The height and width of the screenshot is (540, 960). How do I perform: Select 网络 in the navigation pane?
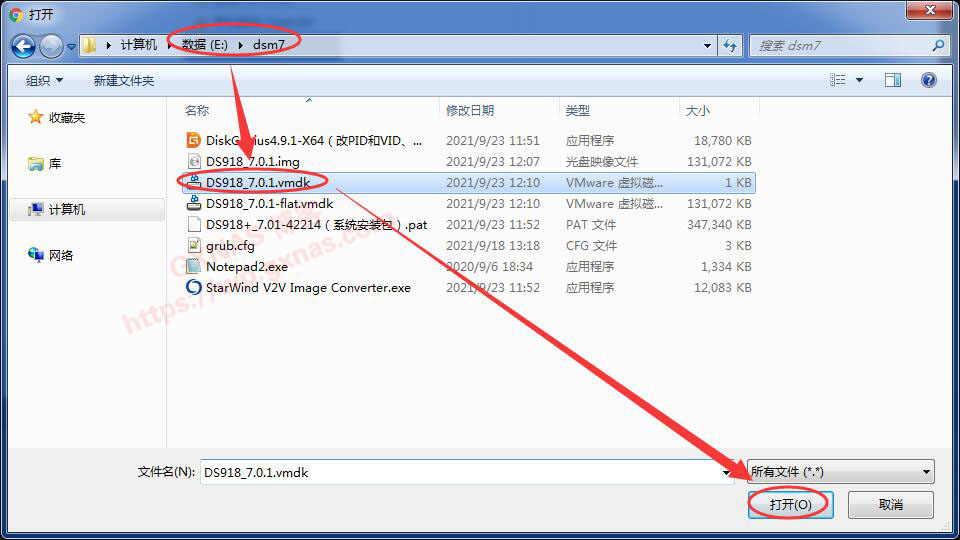[61, 256]
